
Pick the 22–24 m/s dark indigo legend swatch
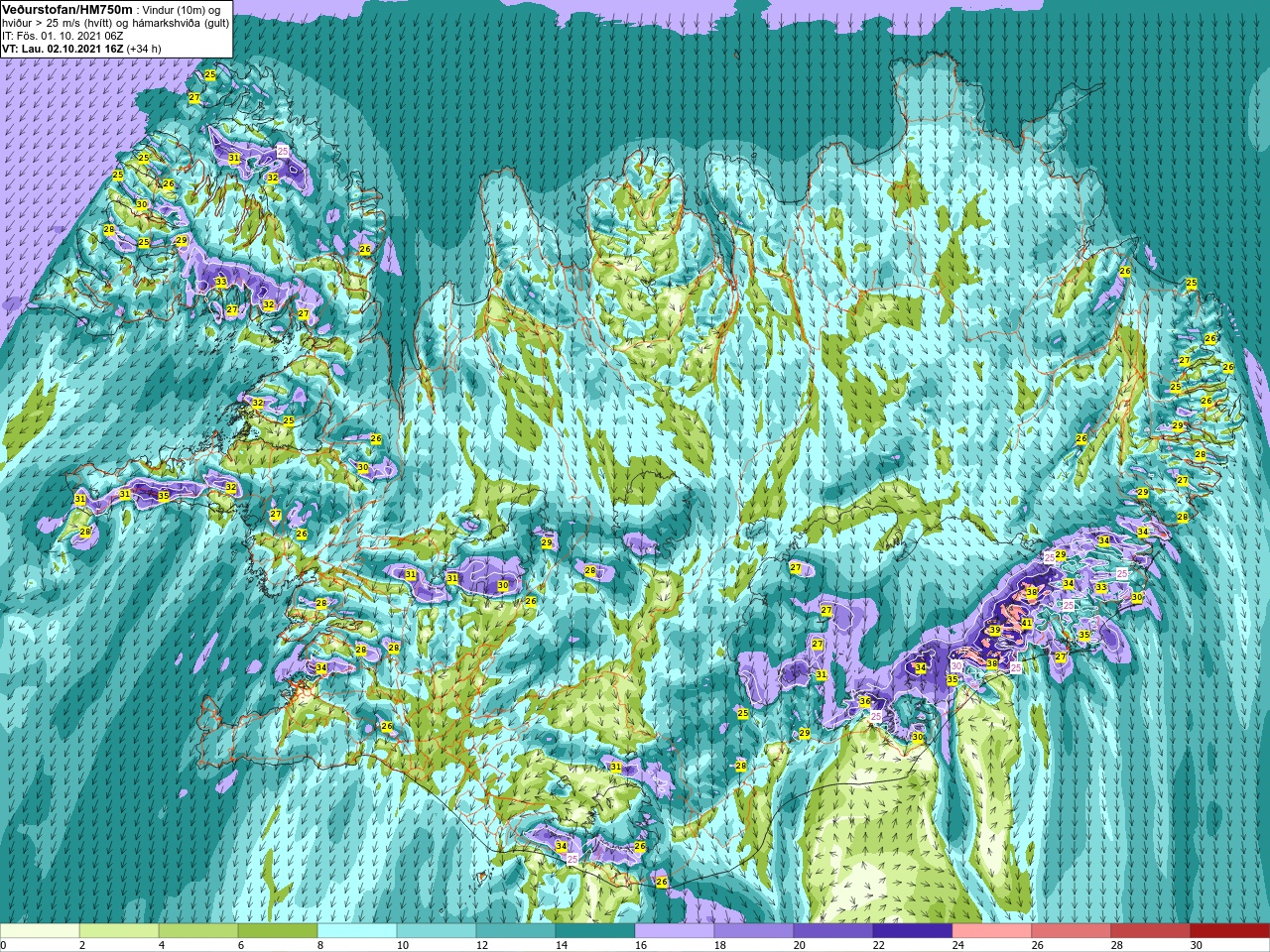coord(913,931)
